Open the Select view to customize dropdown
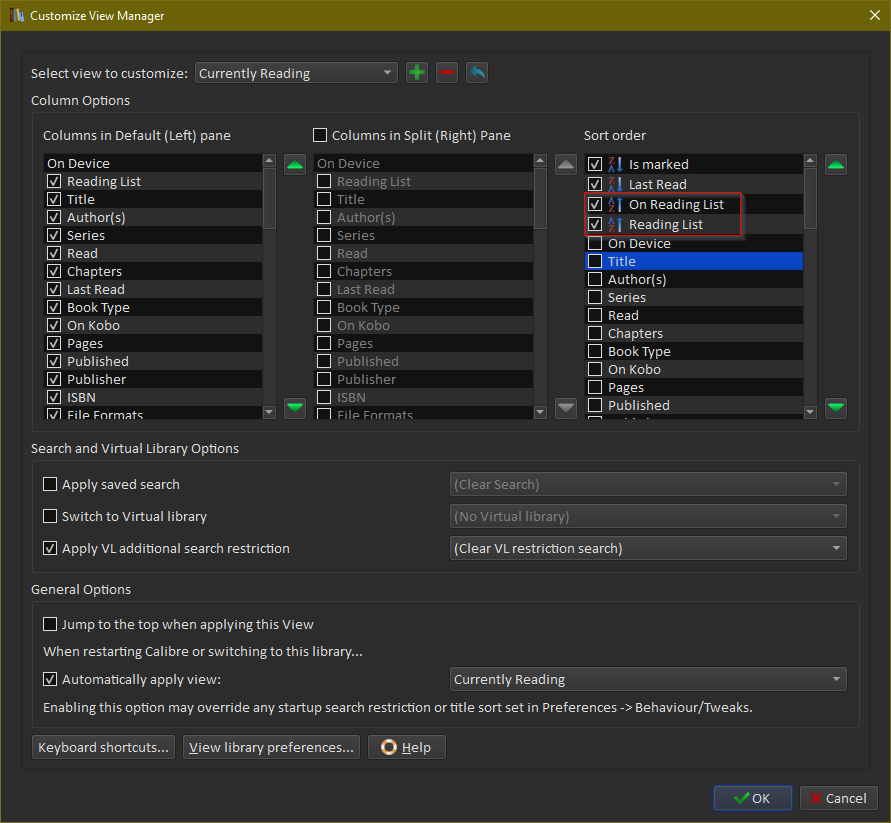 [x=296, y=73]
